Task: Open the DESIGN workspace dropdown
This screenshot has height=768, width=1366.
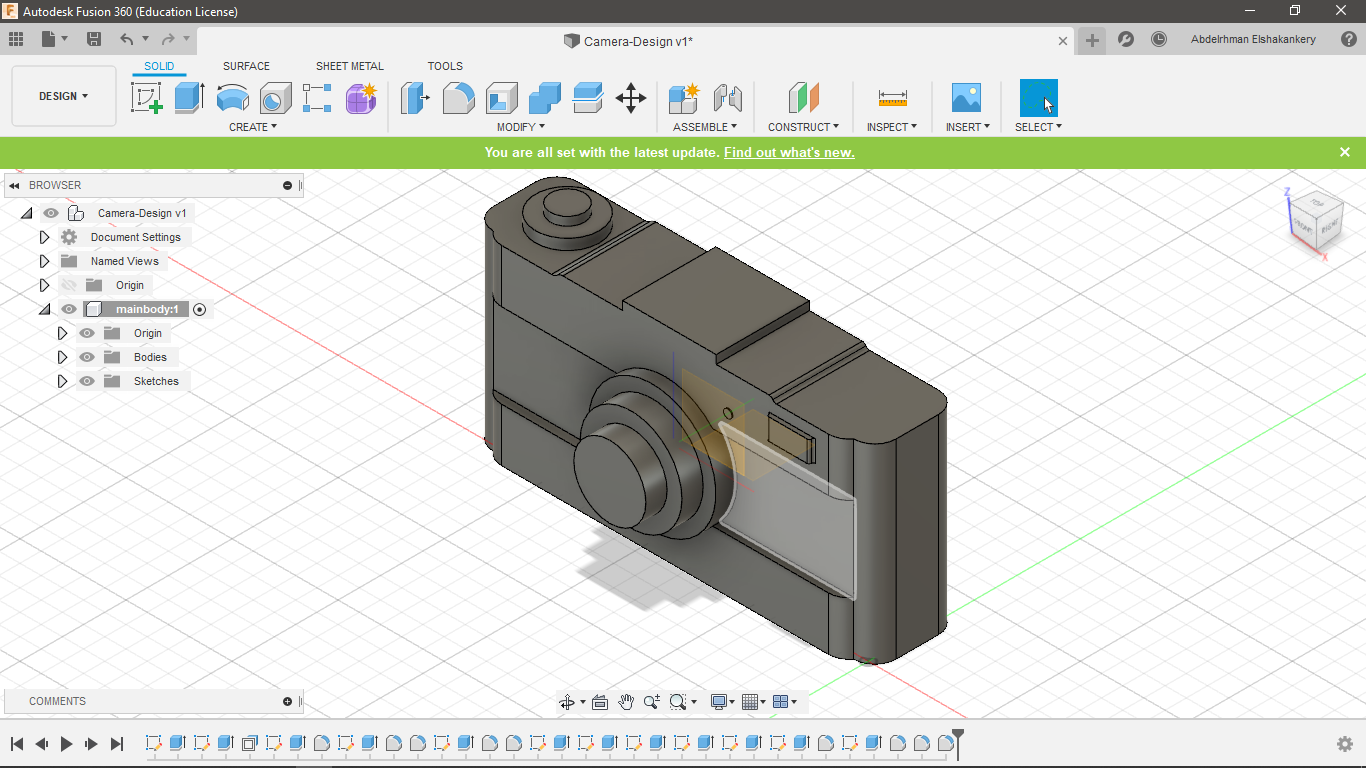Action: point(64,96)
